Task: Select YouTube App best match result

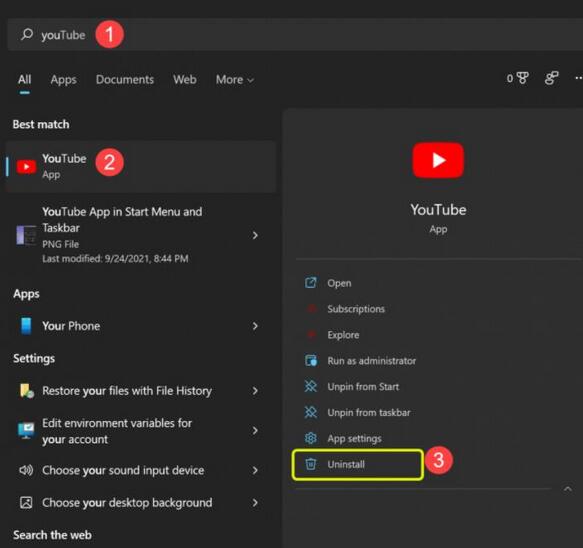Action: 141,167
